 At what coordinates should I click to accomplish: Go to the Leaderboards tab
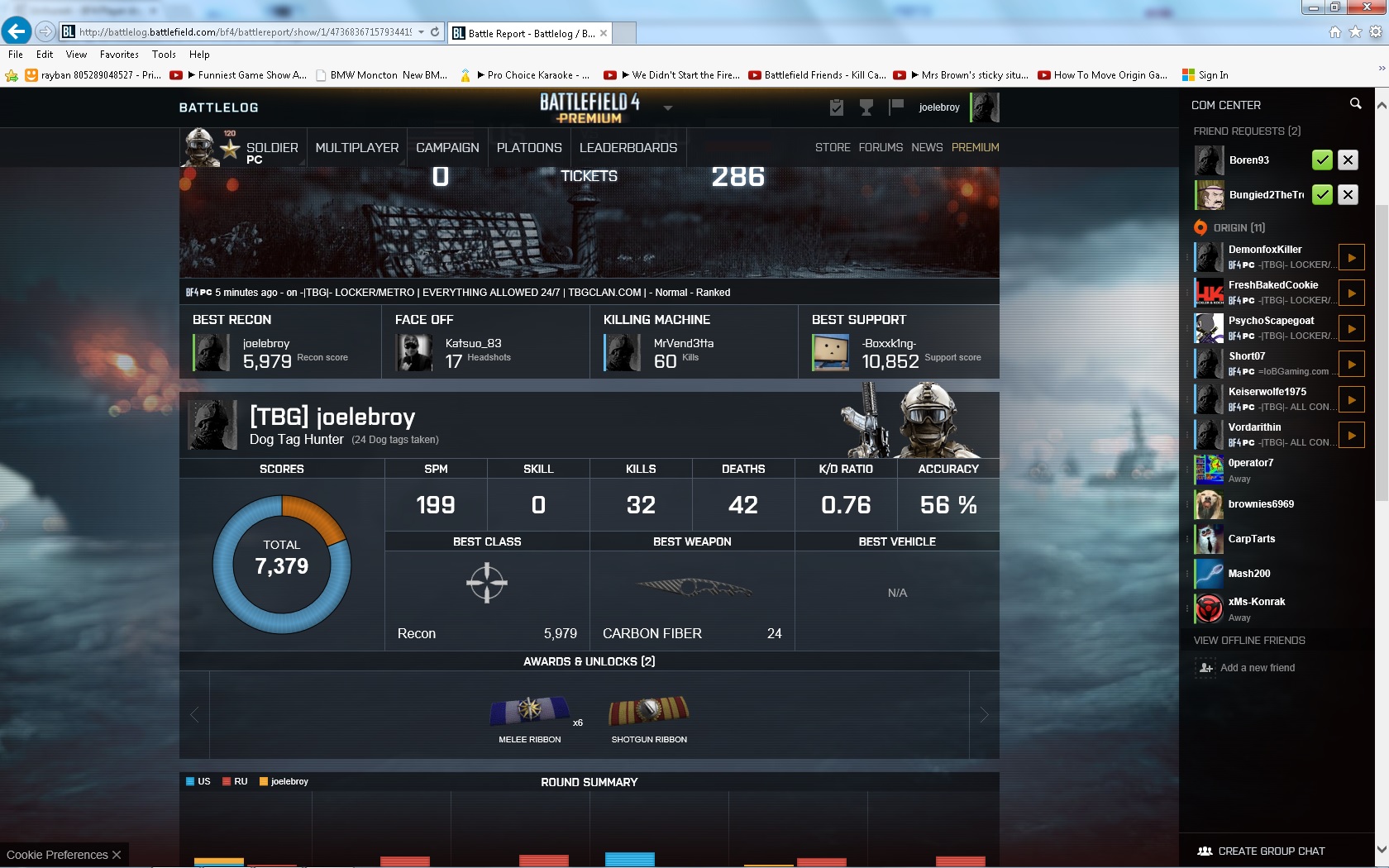[628, 147]
